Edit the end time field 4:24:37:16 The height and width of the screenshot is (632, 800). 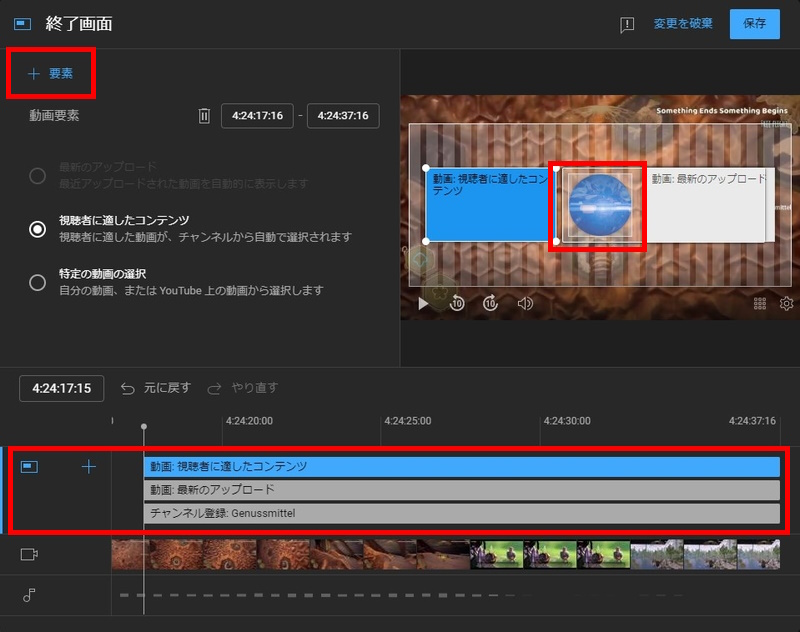(343, 116)
